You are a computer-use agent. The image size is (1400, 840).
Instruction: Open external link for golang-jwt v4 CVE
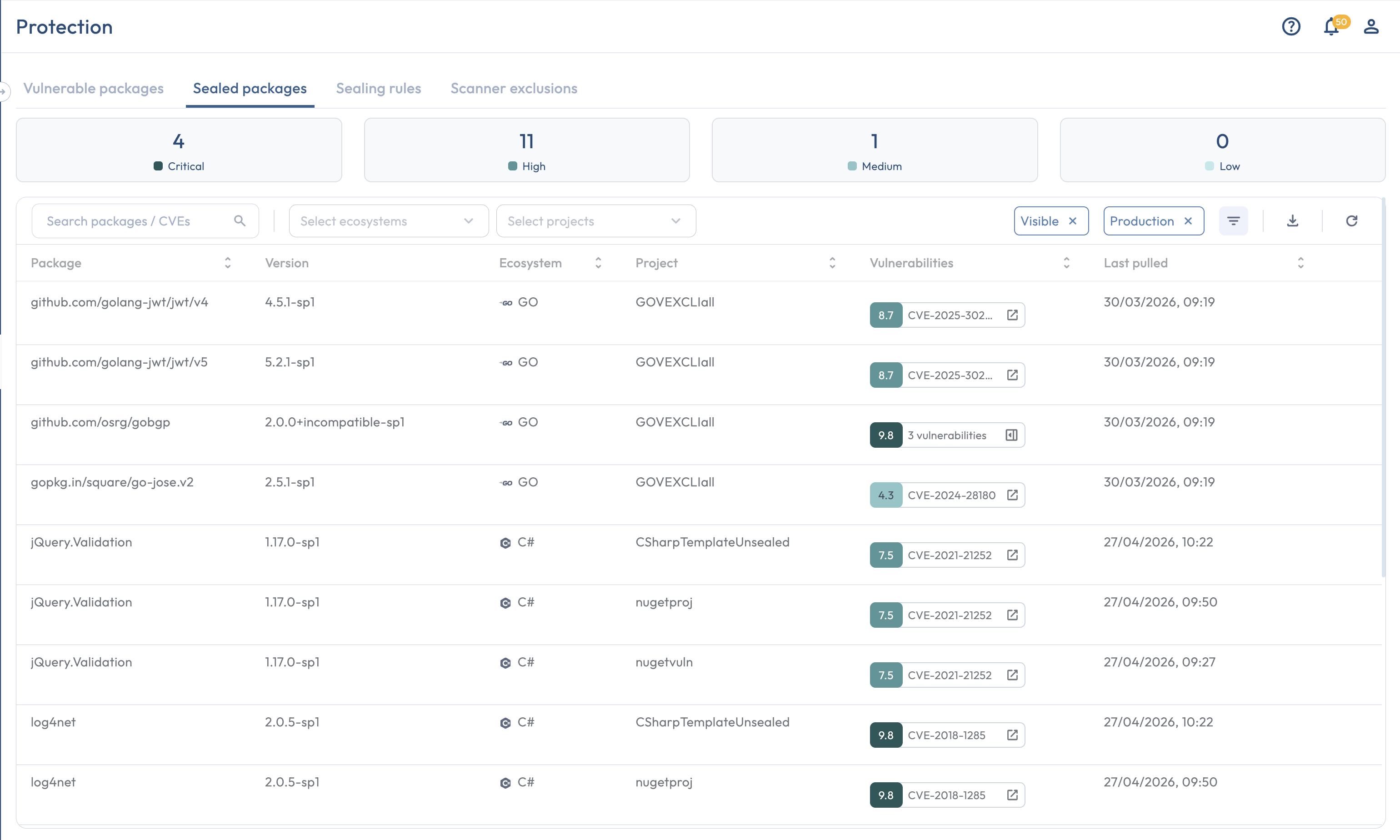(1012, 315)
